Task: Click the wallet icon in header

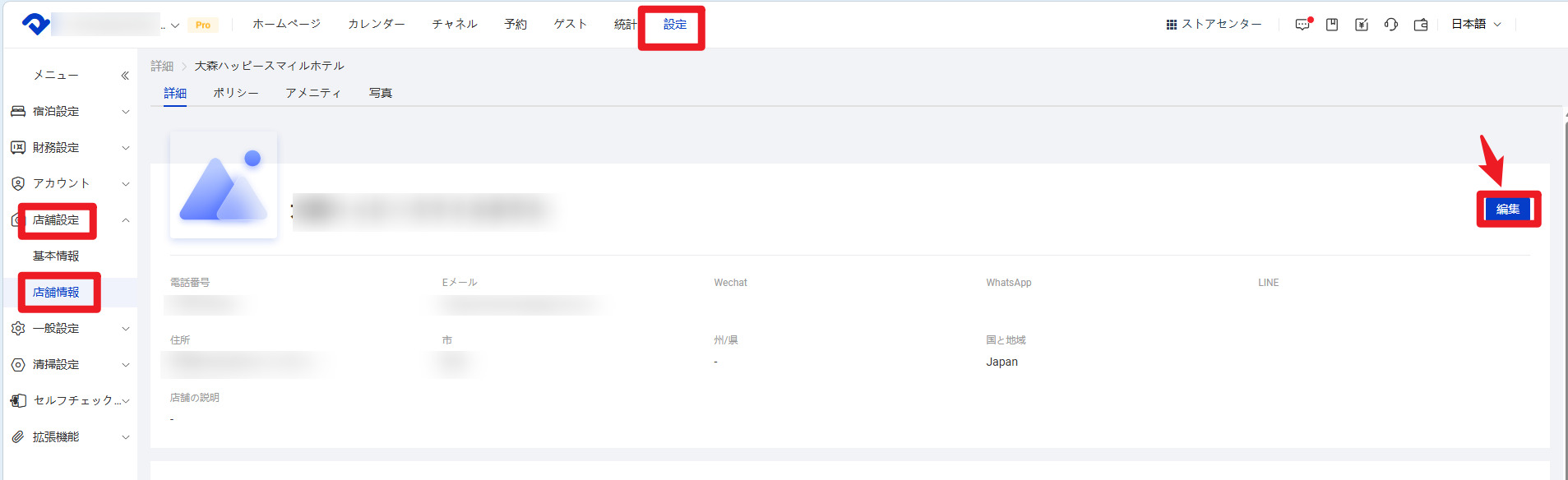Action: coord(1421,25)
